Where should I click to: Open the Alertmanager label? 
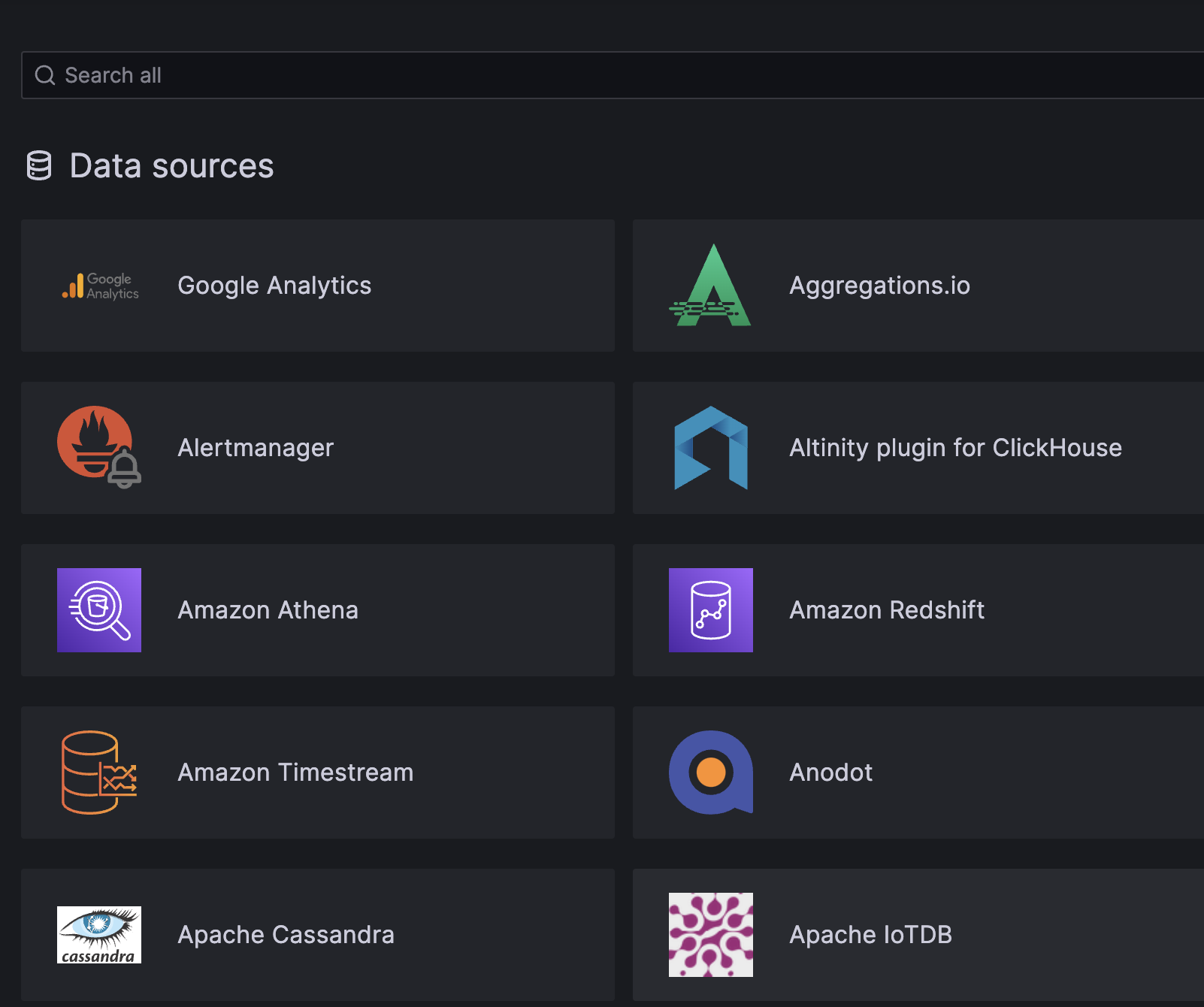(256, 448)
